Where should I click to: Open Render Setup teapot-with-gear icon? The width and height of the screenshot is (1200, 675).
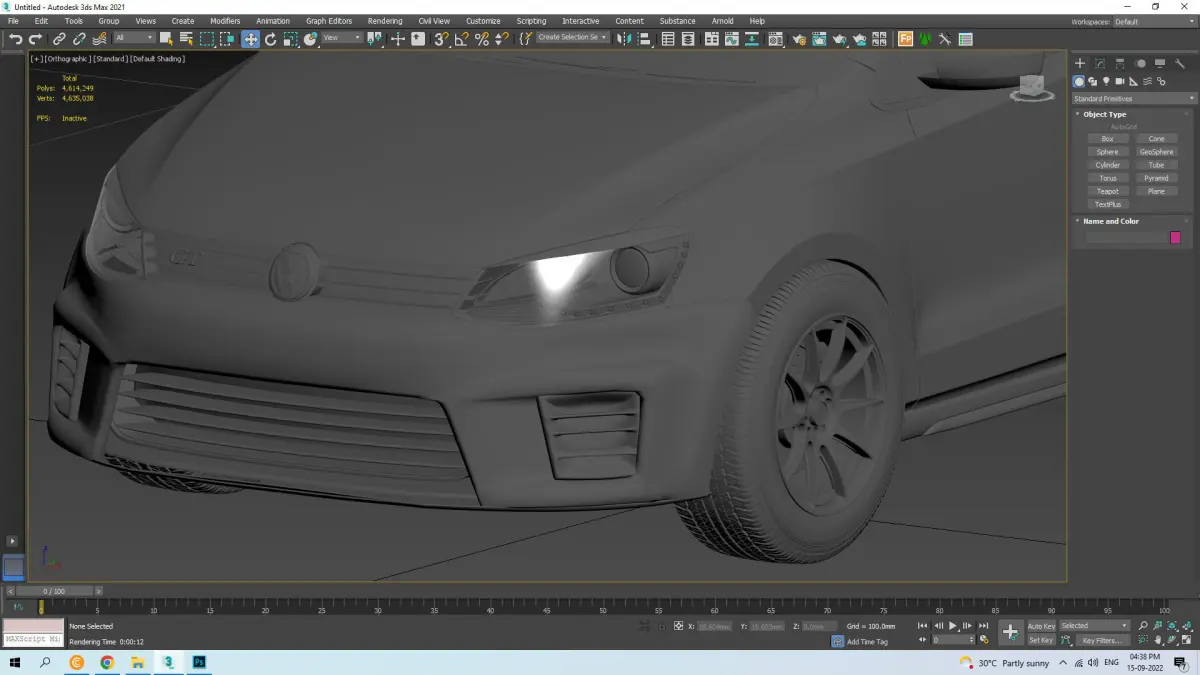point(799,39)
